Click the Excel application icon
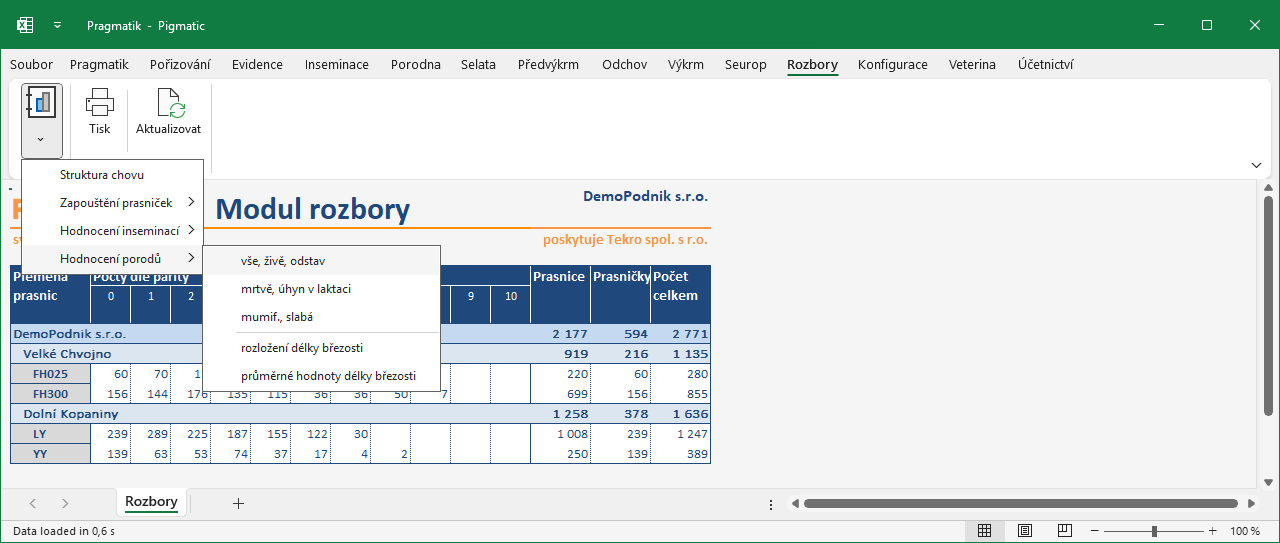 coord(26,25)
